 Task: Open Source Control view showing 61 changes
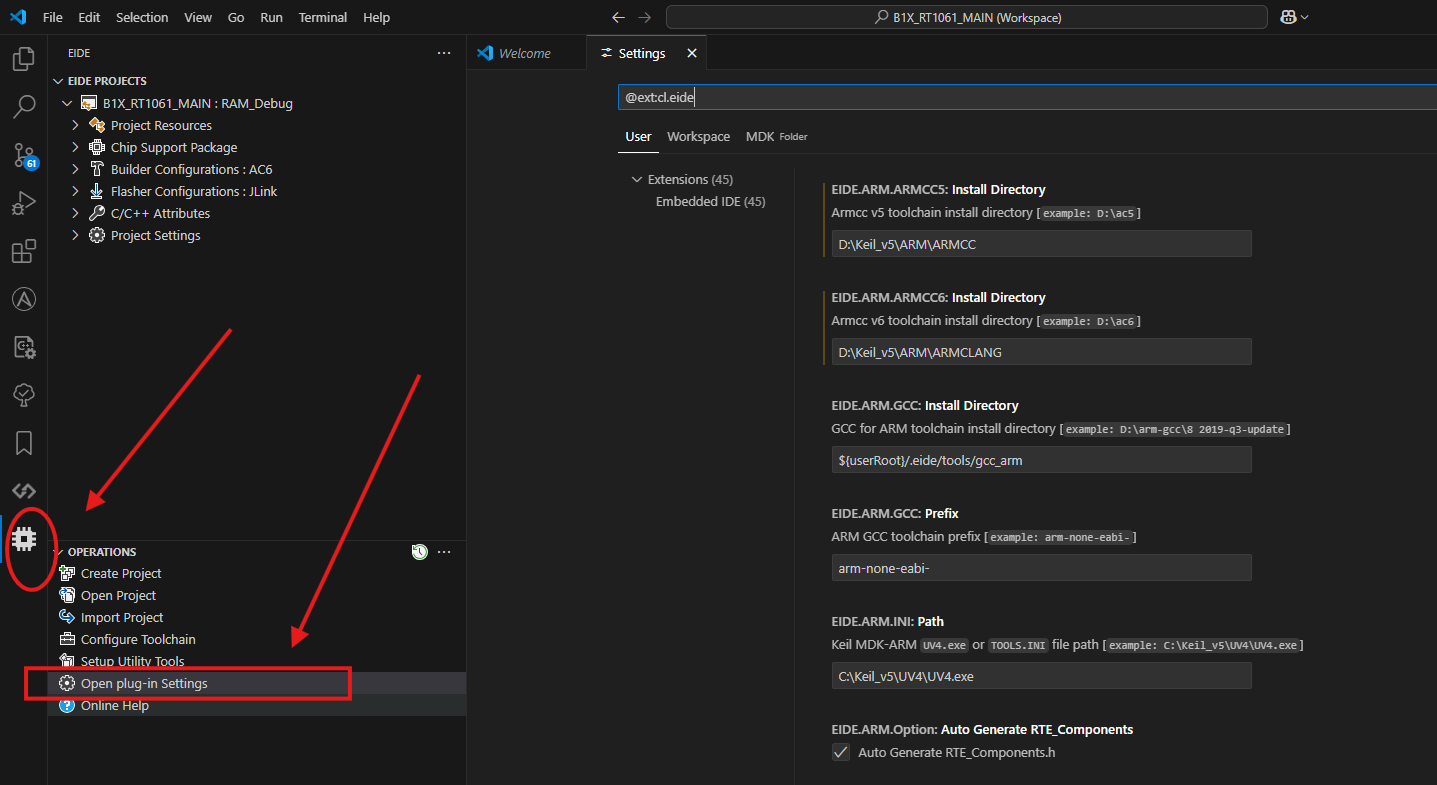[x=24, y=155]
